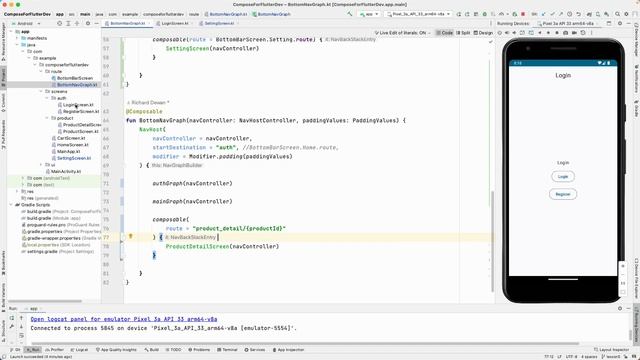Switch editor to Code view

pyautogui.click(x=444, y=33)
